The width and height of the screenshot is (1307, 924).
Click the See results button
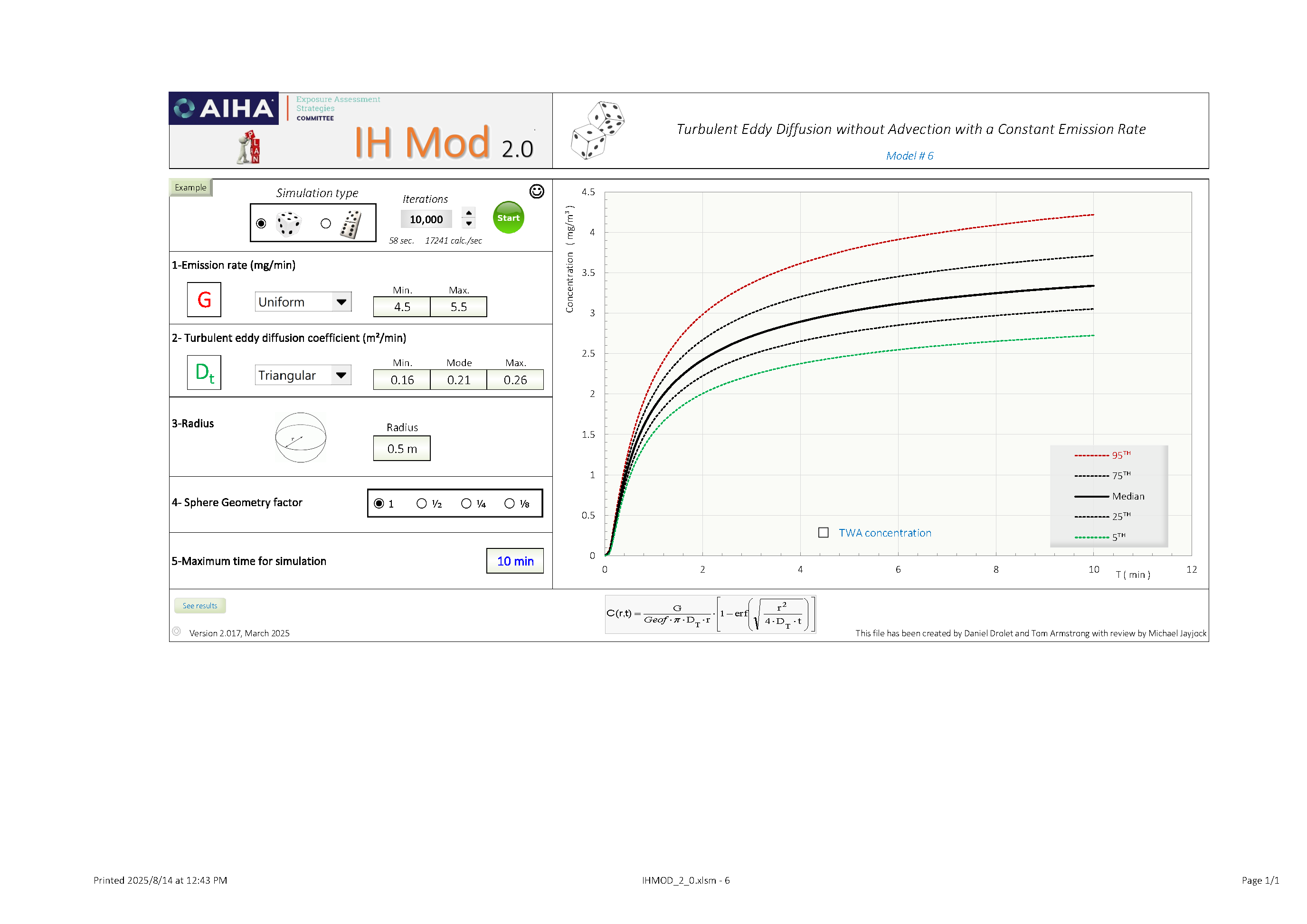(x=200, y=605)
